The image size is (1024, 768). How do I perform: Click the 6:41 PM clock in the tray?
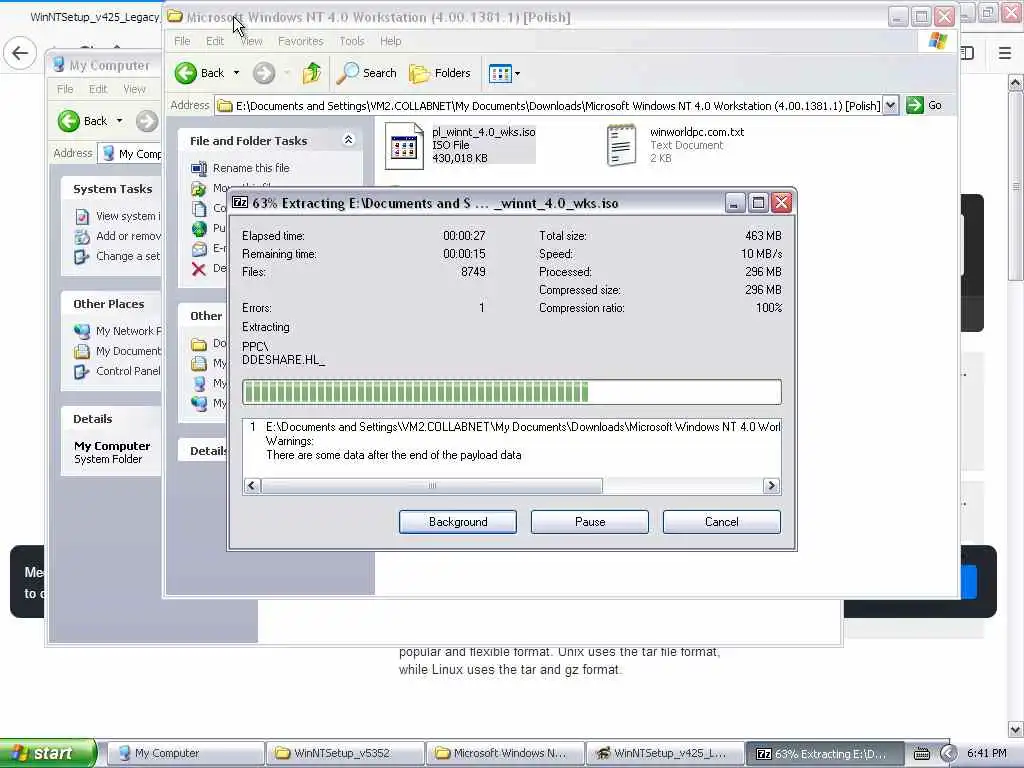point(987,754)
